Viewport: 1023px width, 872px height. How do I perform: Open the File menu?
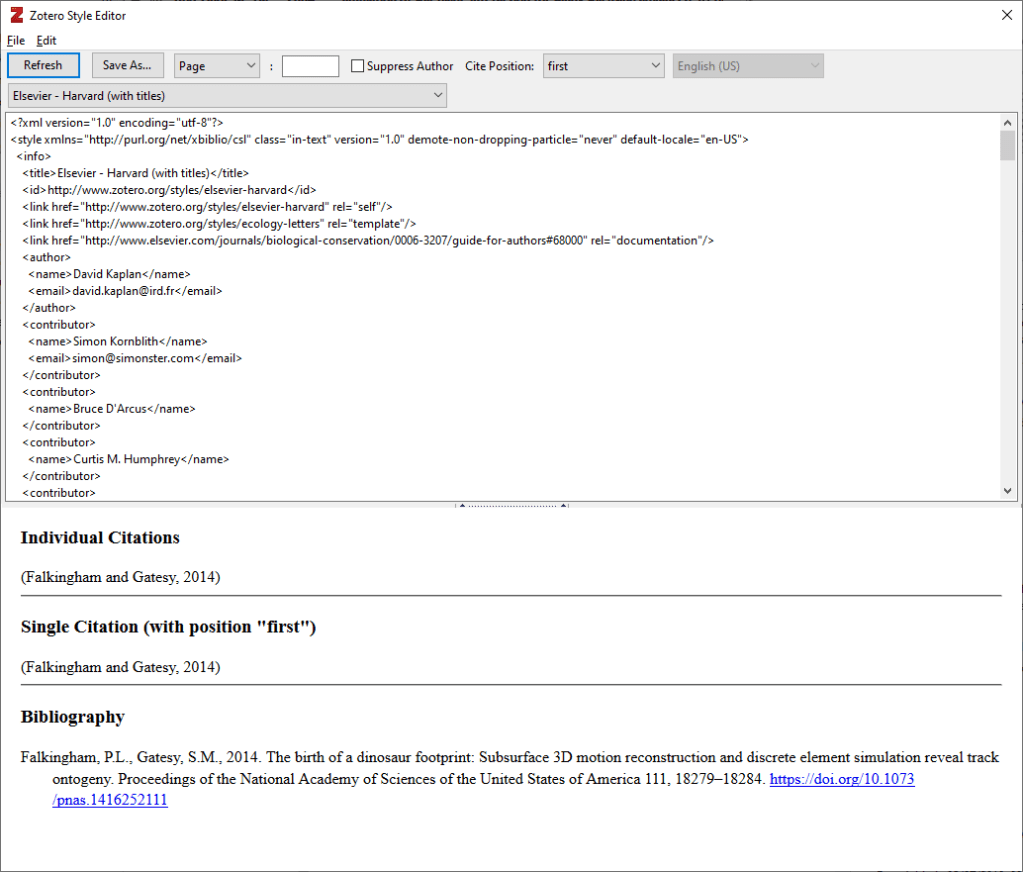pos(15,40)
